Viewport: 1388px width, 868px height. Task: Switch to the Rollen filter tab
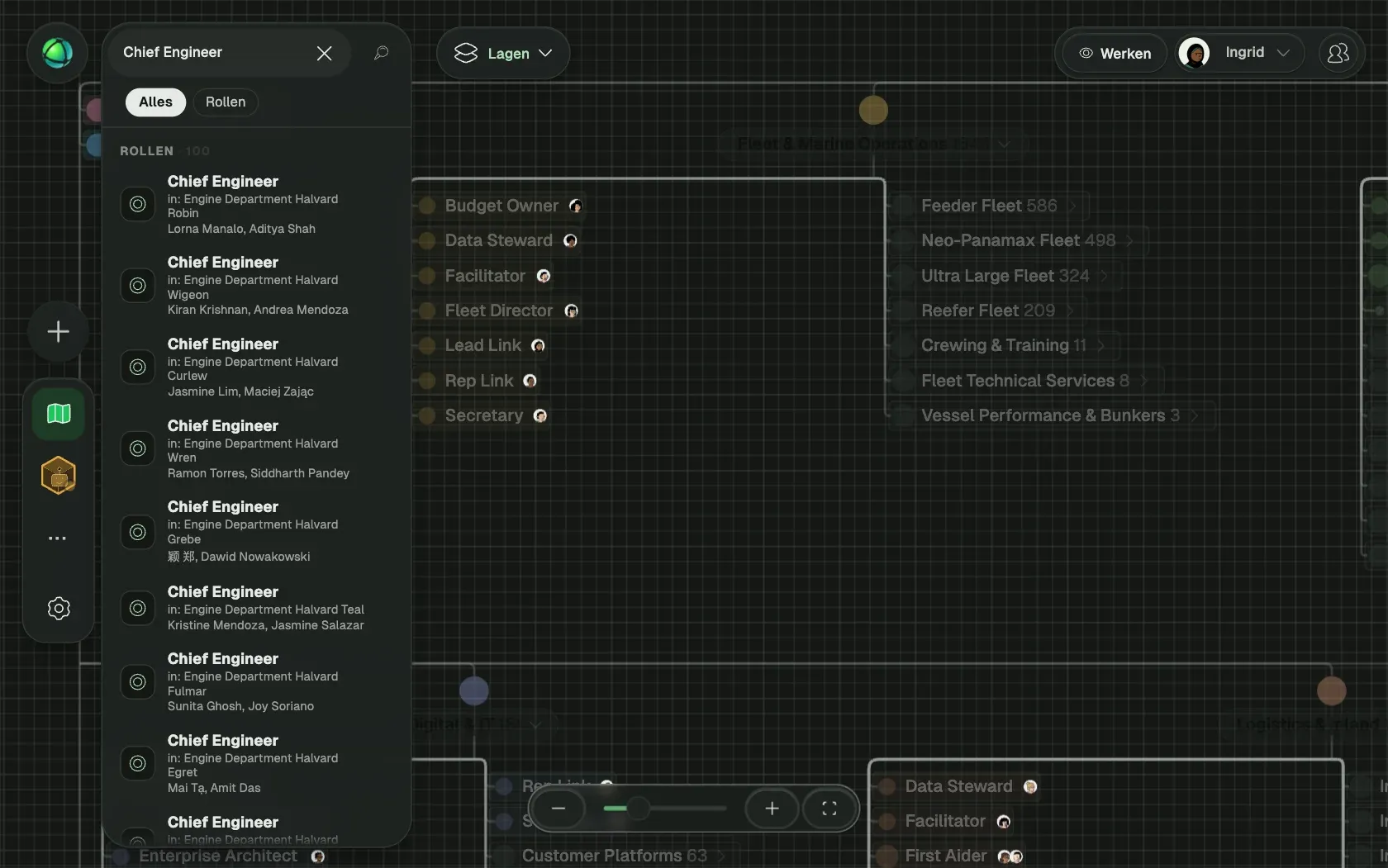226,102
